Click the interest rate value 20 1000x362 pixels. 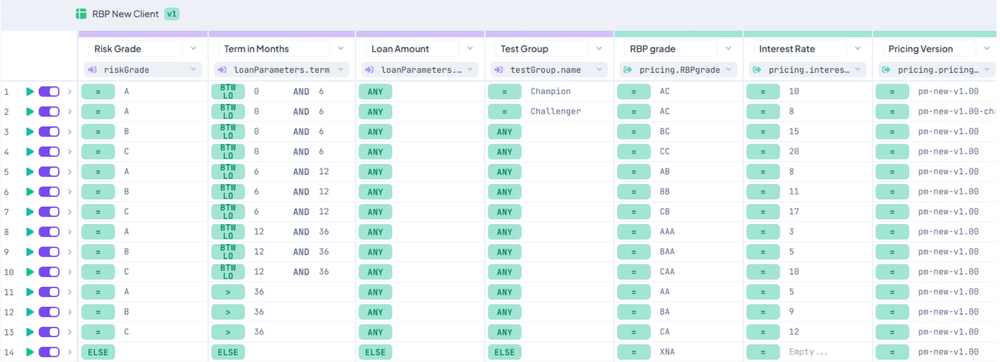pos(794,152)
